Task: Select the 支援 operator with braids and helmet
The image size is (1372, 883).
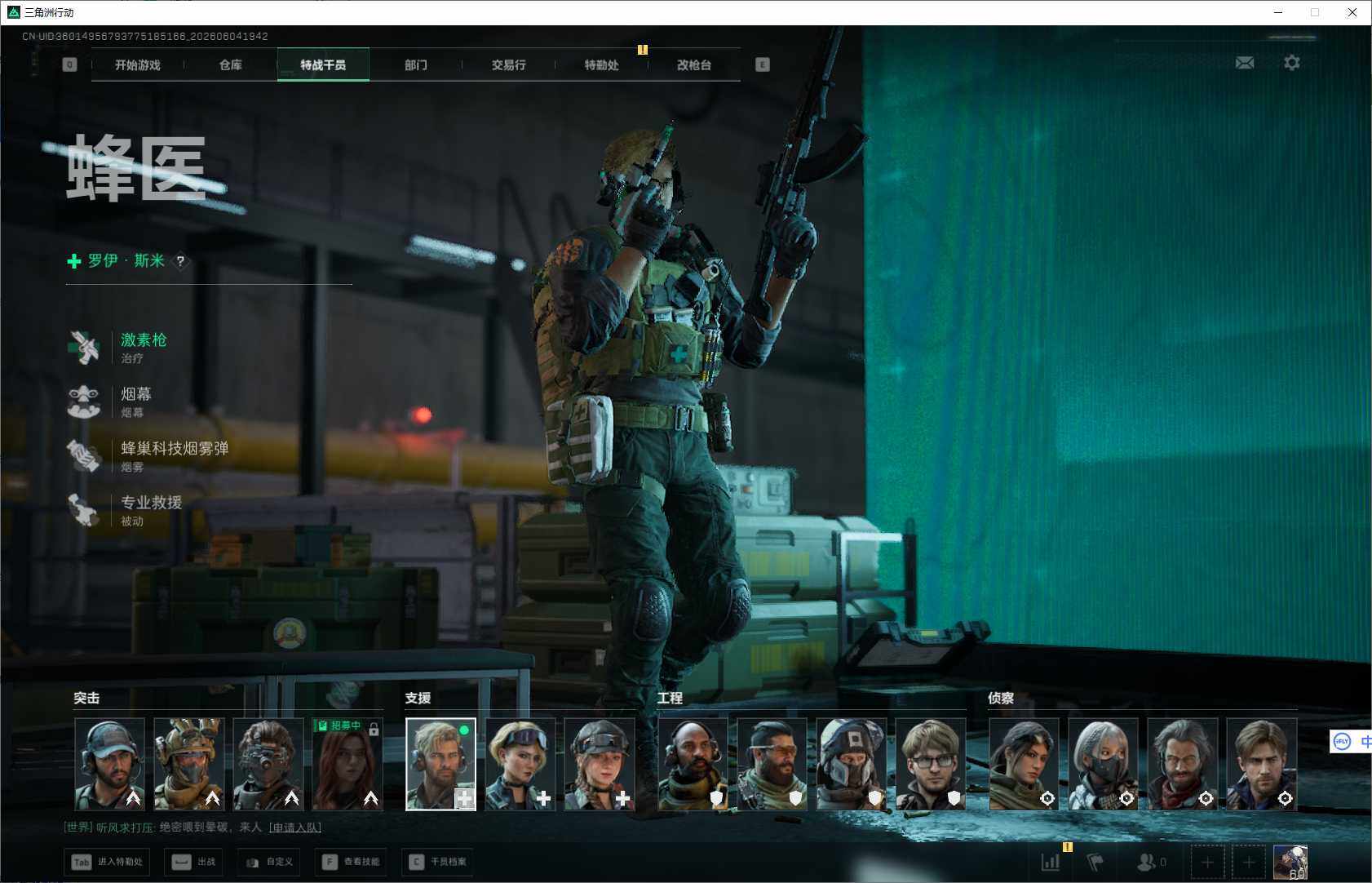Action: [x=600, y=764]
